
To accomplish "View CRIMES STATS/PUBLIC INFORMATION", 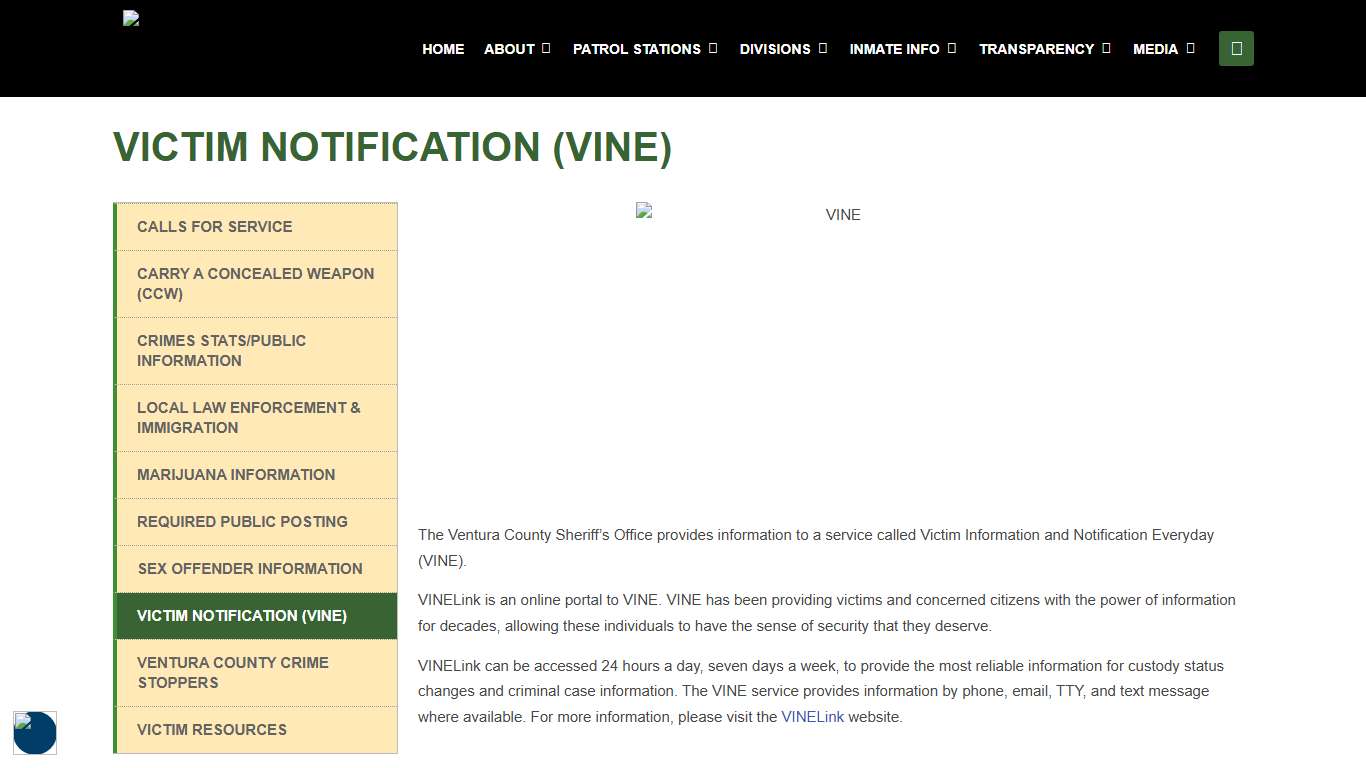I will pos(221,350).
